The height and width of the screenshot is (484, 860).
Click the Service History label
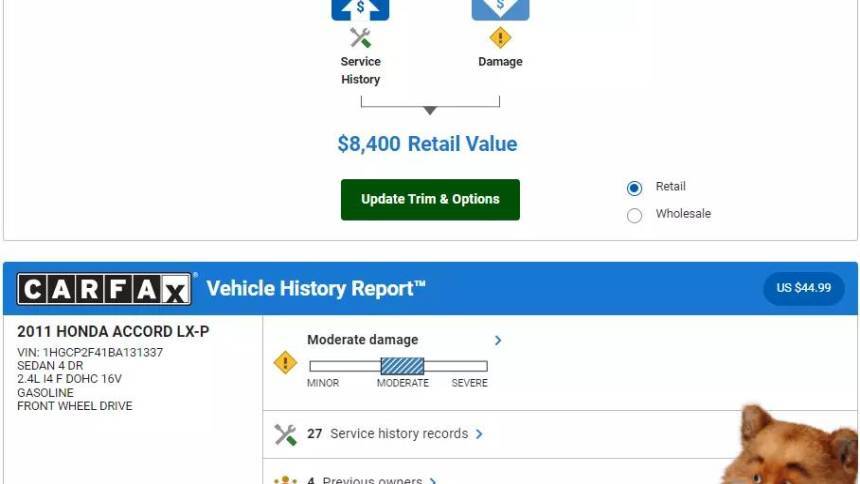pos(360,70)
